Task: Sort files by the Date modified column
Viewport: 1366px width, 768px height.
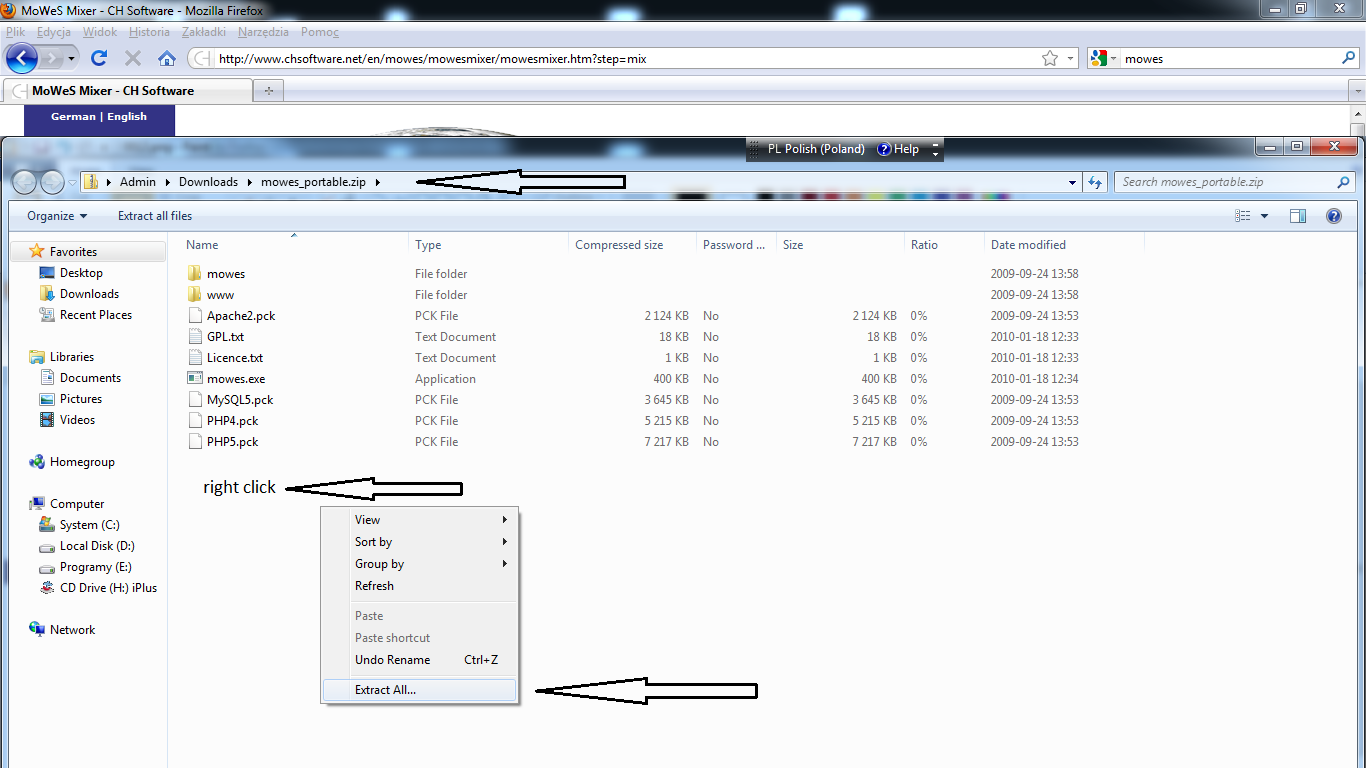Action: 1064,245
